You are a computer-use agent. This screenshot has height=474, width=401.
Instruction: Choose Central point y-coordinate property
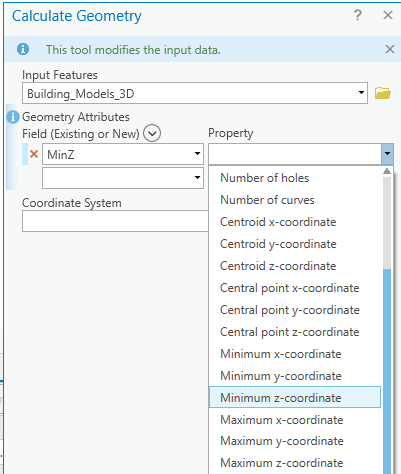290,310
